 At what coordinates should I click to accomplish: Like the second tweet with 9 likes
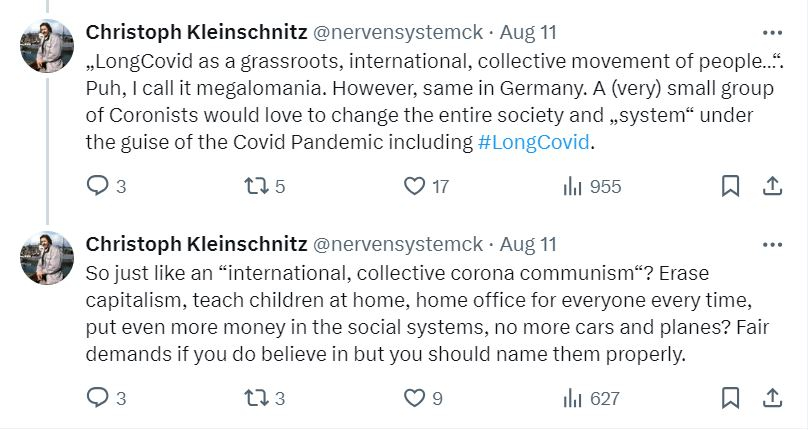point(414,398)
